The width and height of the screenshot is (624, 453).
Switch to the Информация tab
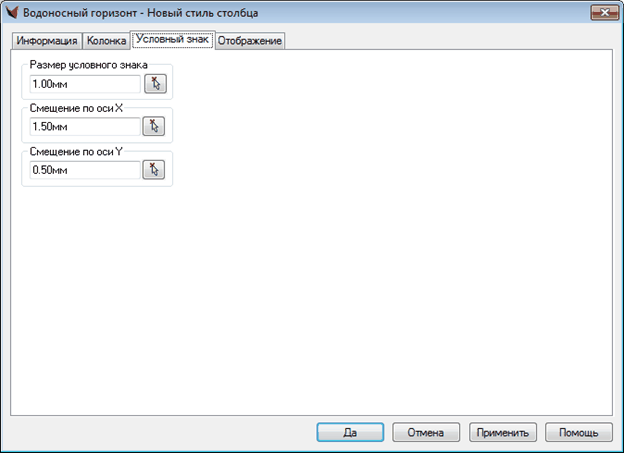(x=47, y=41)
